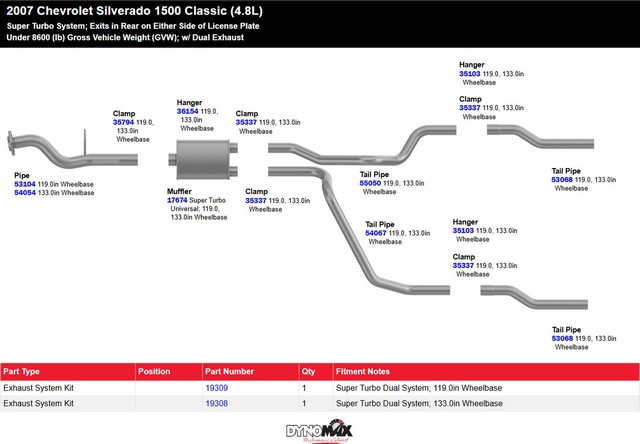Open clamp part number 35794
The height and width of the screenshot is (444, 640).
[x=124, y=122]
